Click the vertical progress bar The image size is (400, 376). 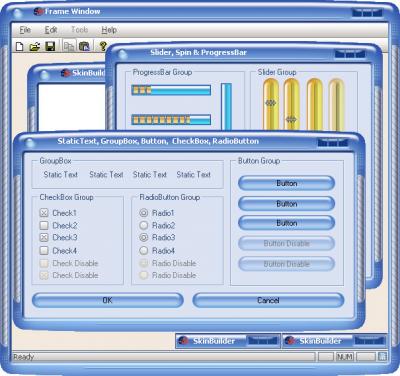[226, 106]
